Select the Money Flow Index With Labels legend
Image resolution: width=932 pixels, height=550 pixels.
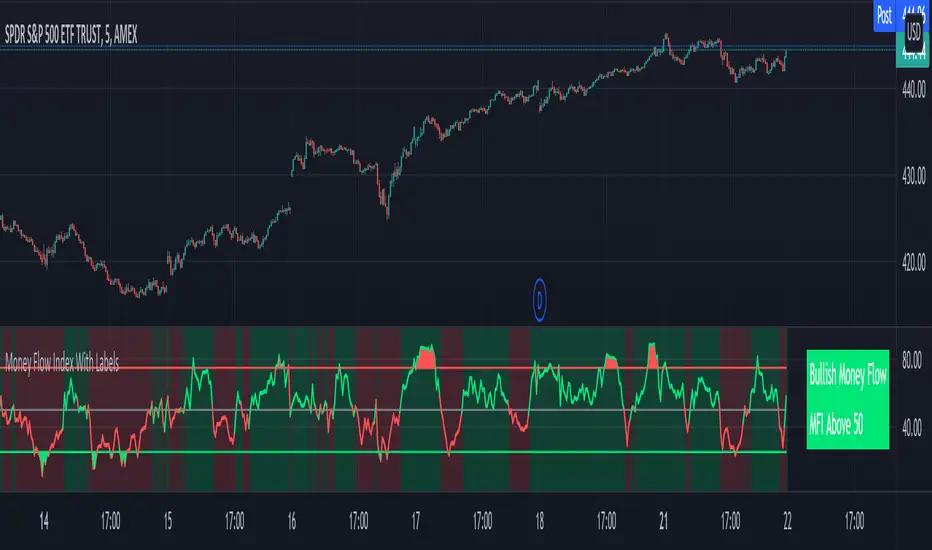62,362
